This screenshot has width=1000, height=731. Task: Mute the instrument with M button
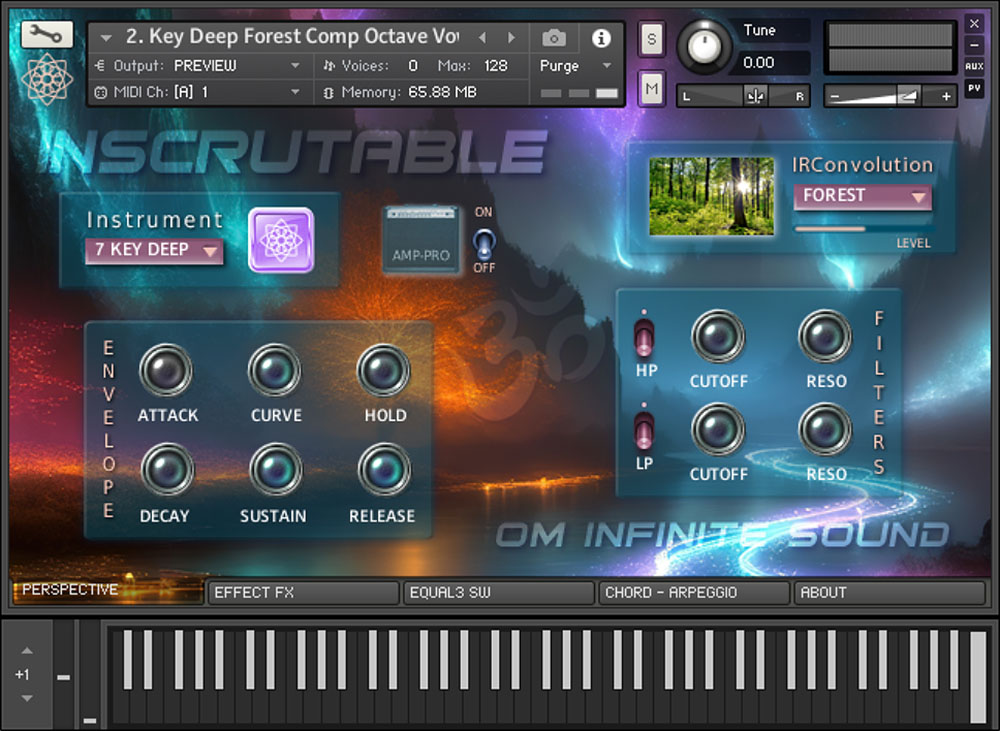tap(651, 87)
